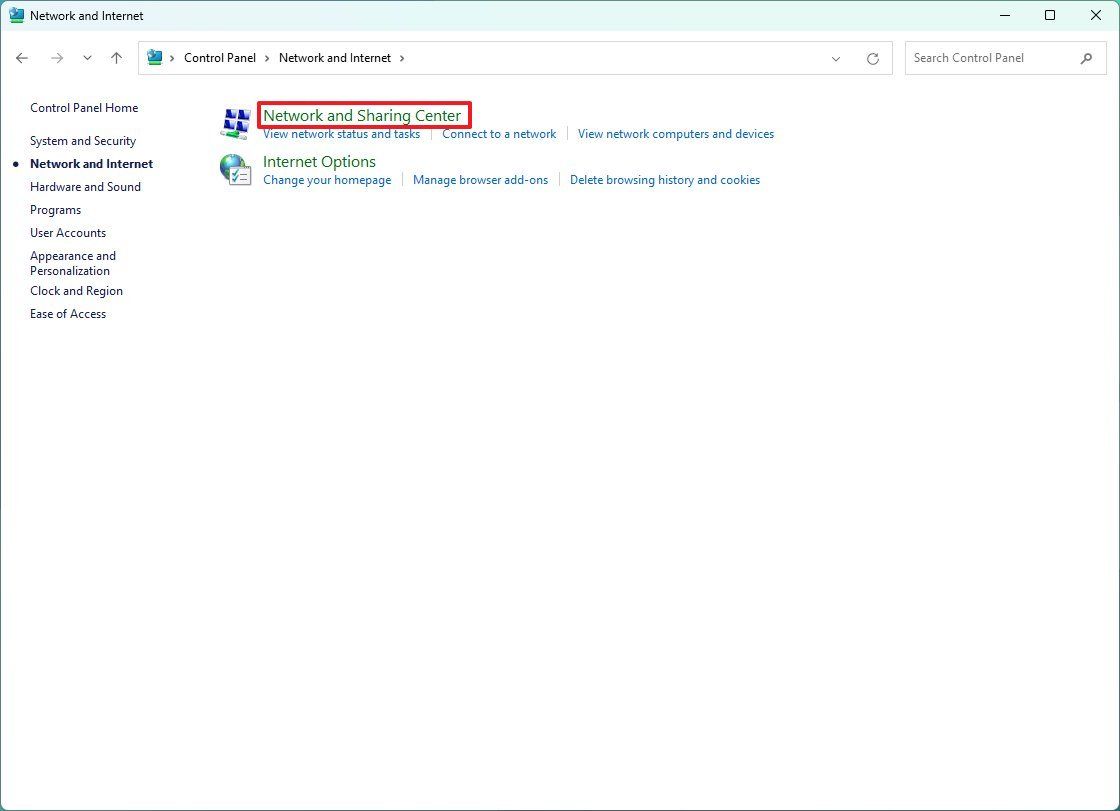The width and height of the screenshot is (1120, 811).
Task: Click the forward navigation arrow
Action: coord(56,58)
